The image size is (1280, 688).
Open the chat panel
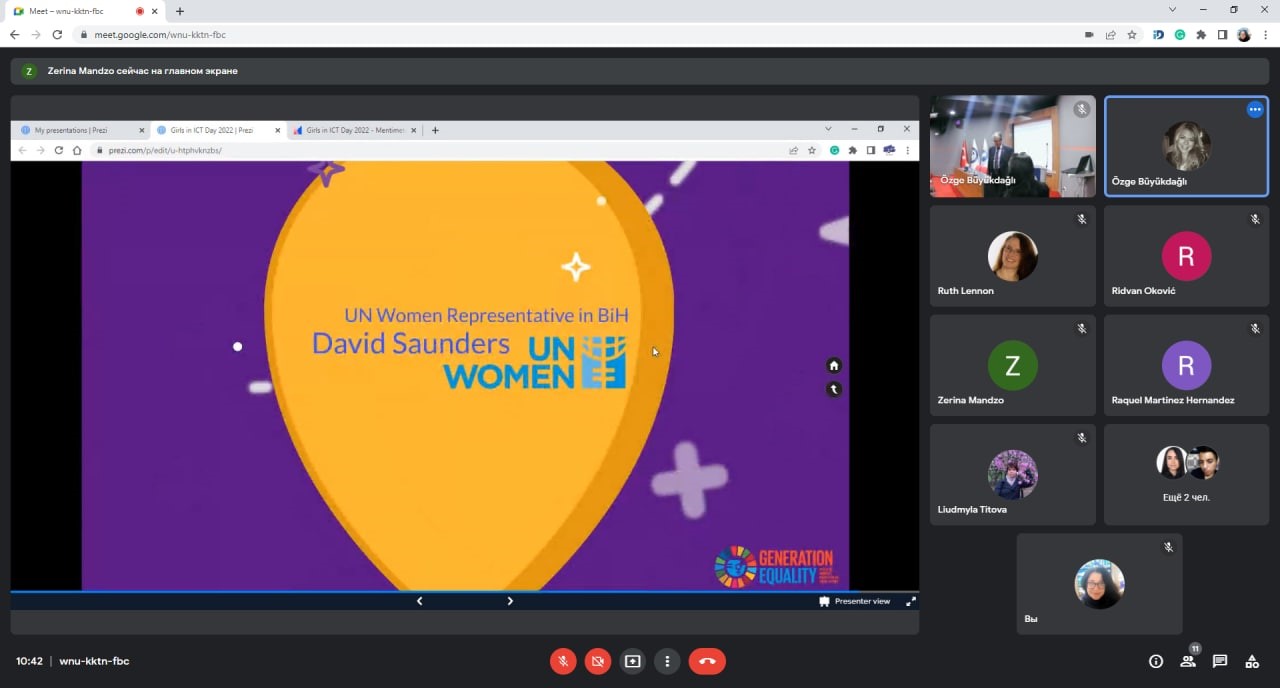pos(1220,661)
